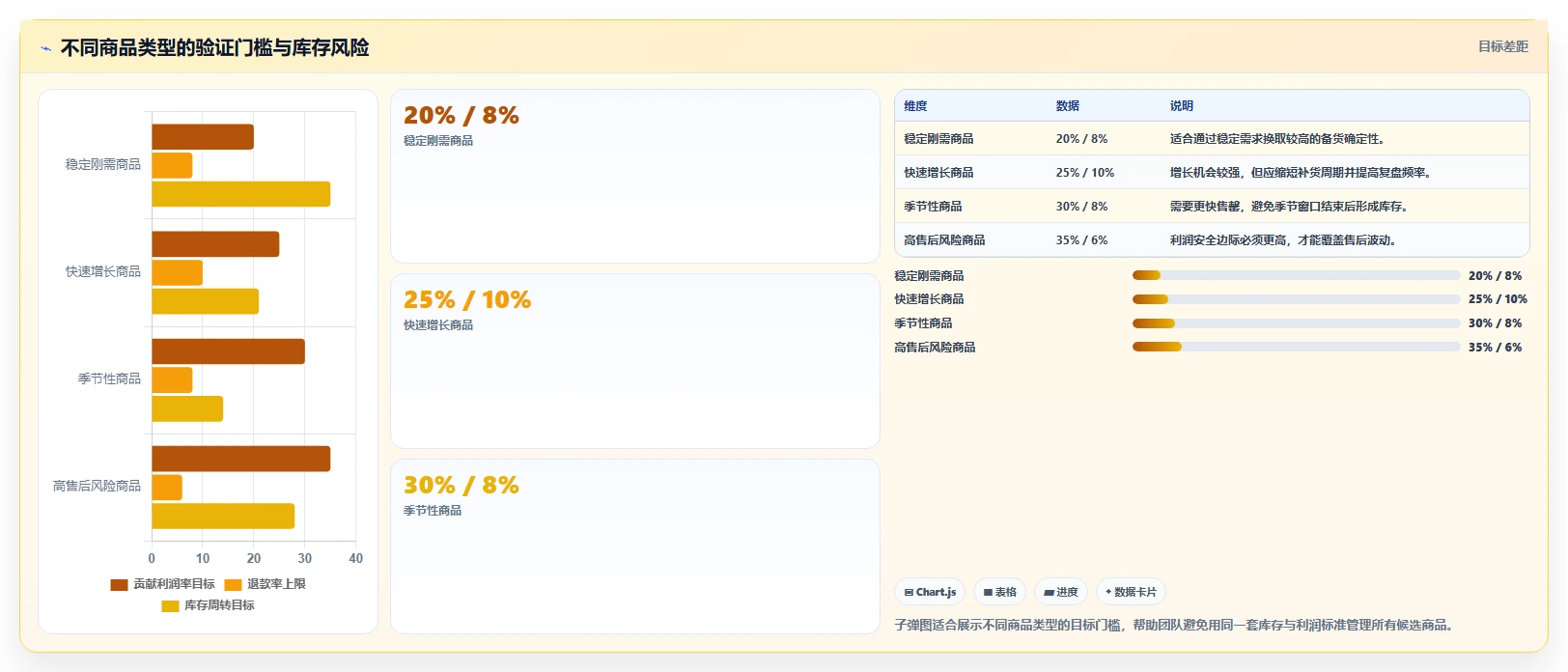Select the 数据卡片 chip

click(1131, 592)
